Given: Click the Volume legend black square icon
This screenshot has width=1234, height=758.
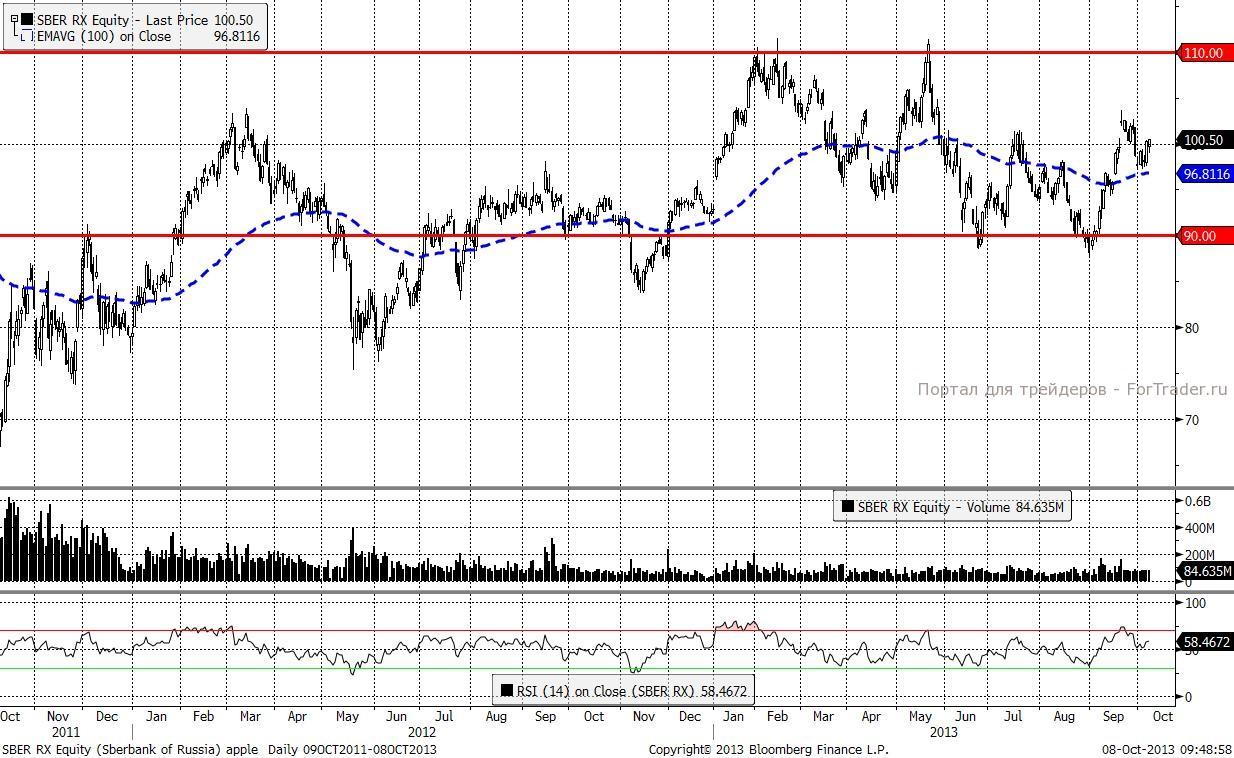Looking at the screenshot, I should tap(847, 507).
